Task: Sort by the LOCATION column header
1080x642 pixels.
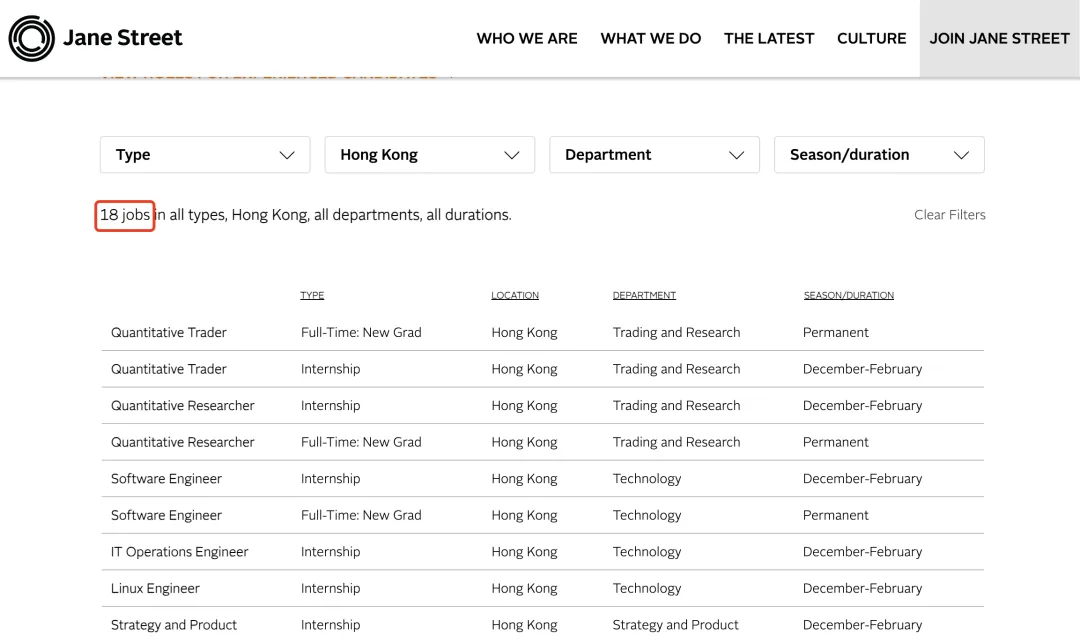Action: [x=515, y=295]
